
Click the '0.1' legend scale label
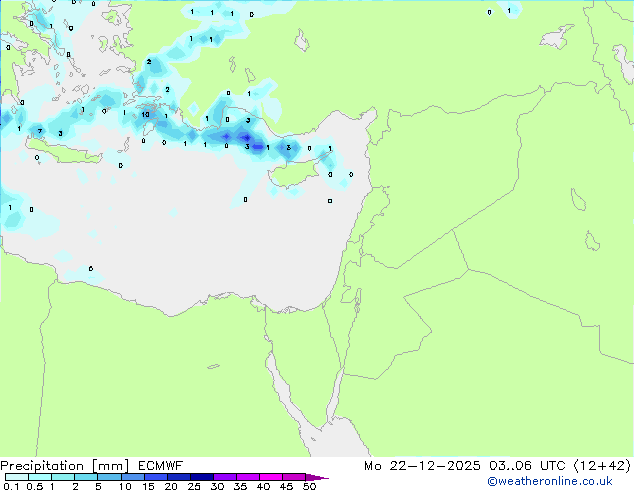11,486
